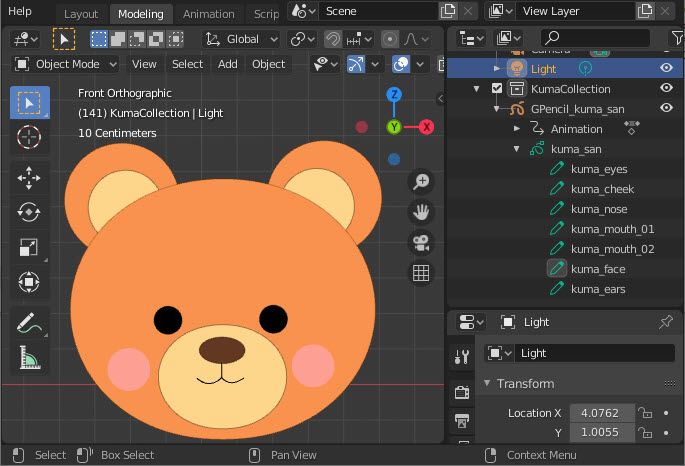
Task: Open the Global orientation dropdown
Action: [241, 39]
